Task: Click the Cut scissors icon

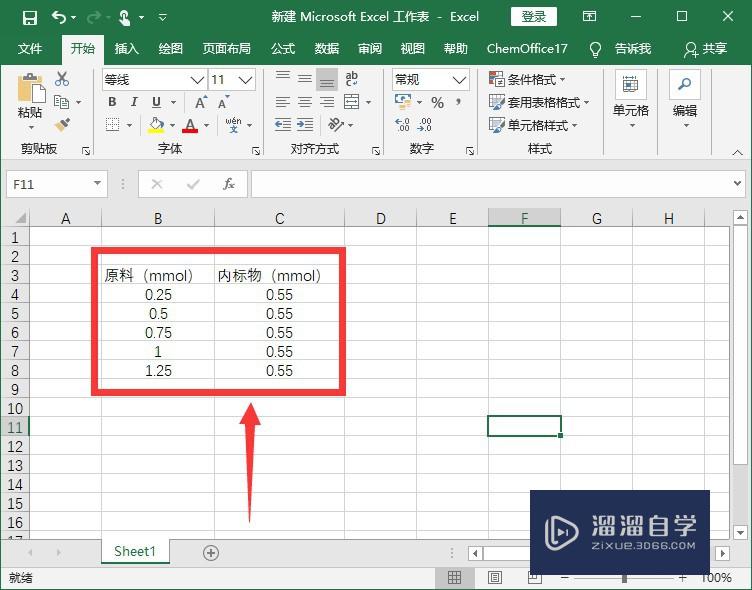Action: point(61,79)
